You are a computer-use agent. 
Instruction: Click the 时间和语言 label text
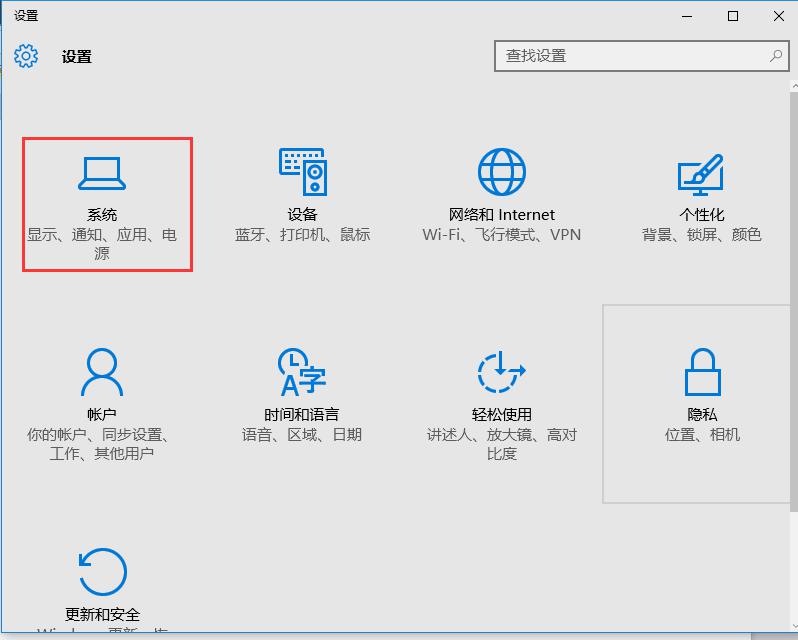302,415
